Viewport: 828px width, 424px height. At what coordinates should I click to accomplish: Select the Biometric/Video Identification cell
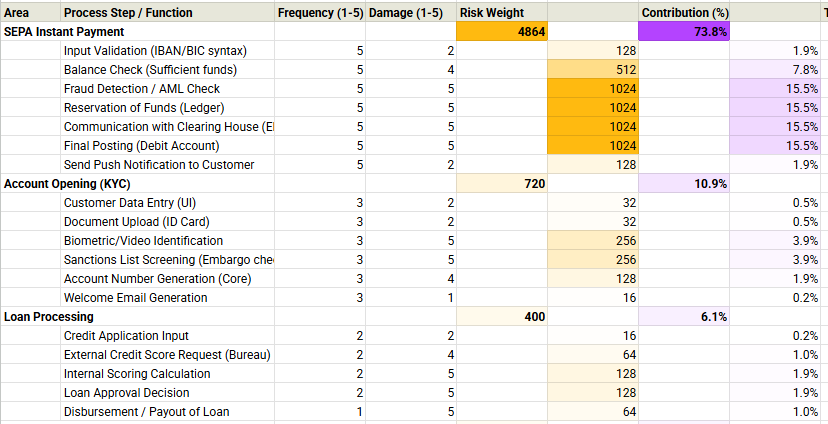coord(144,241)
